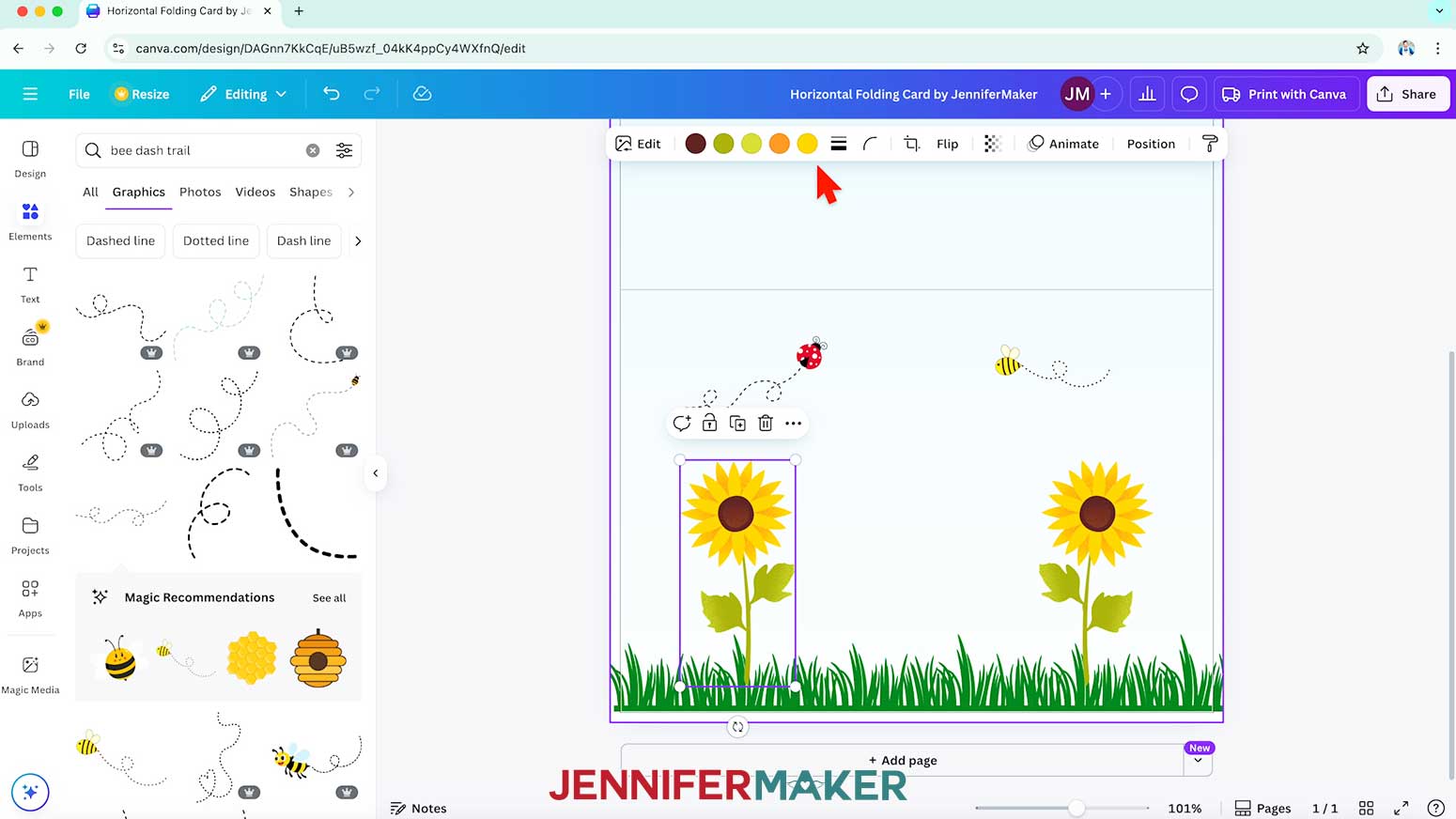Open the Brand side panel
Image resolution: width=1456 pixels, height=819 pixels.
point(30,347)
